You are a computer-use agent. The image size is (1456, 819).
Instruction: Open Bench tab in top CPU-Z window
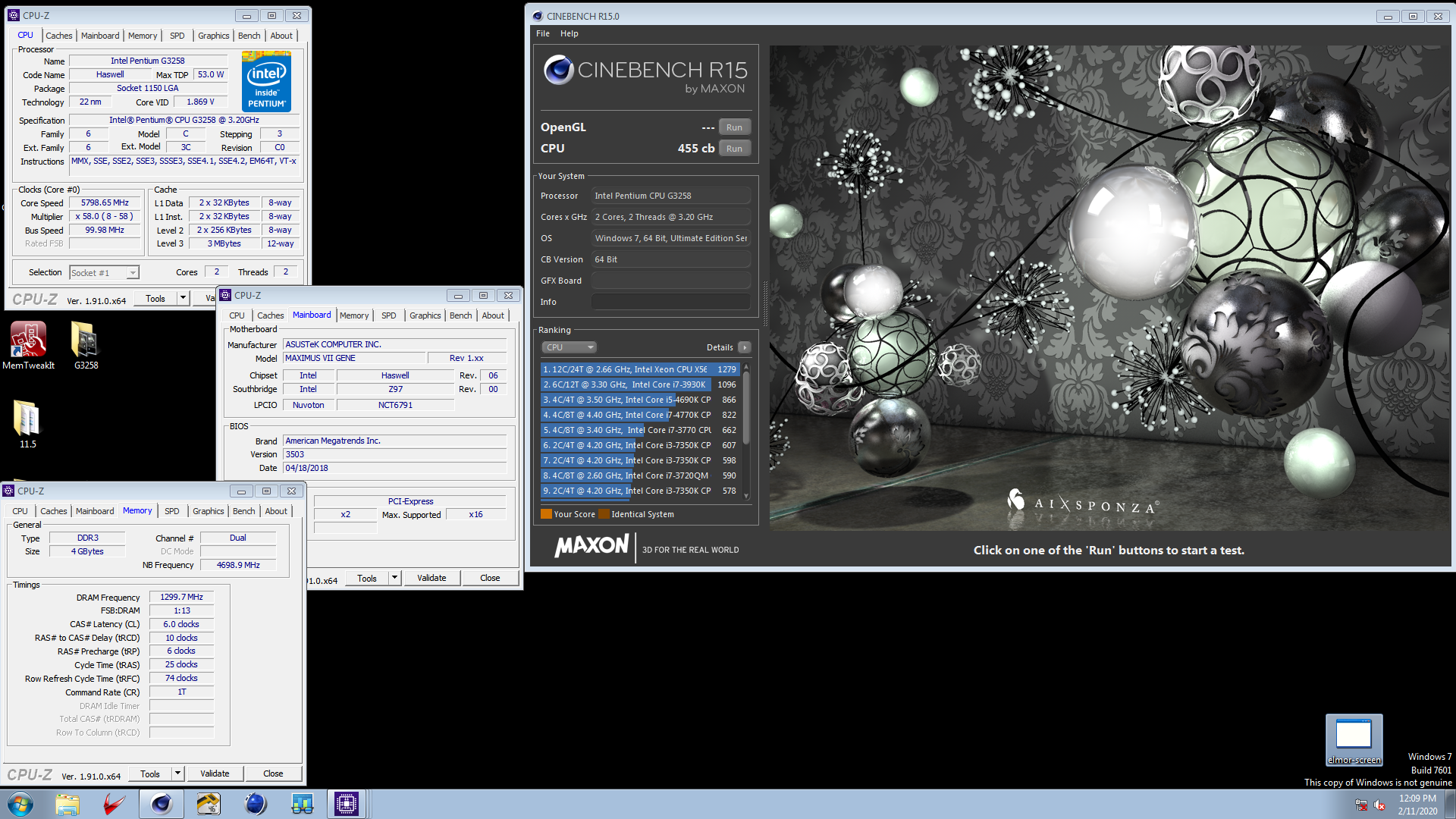[249, 36]
